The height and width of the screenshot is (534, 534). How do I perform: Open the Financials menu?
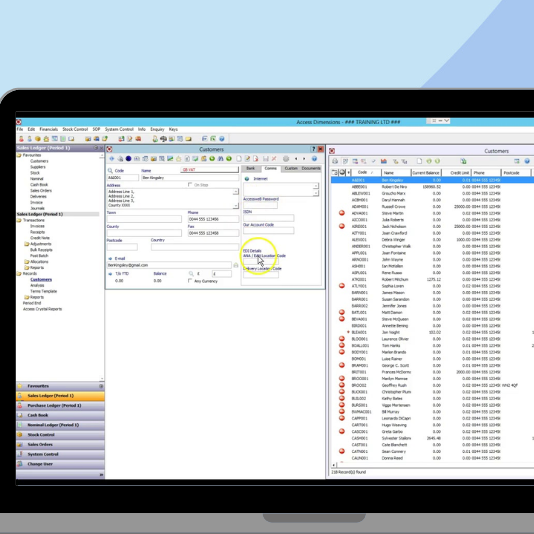point(49,129)
